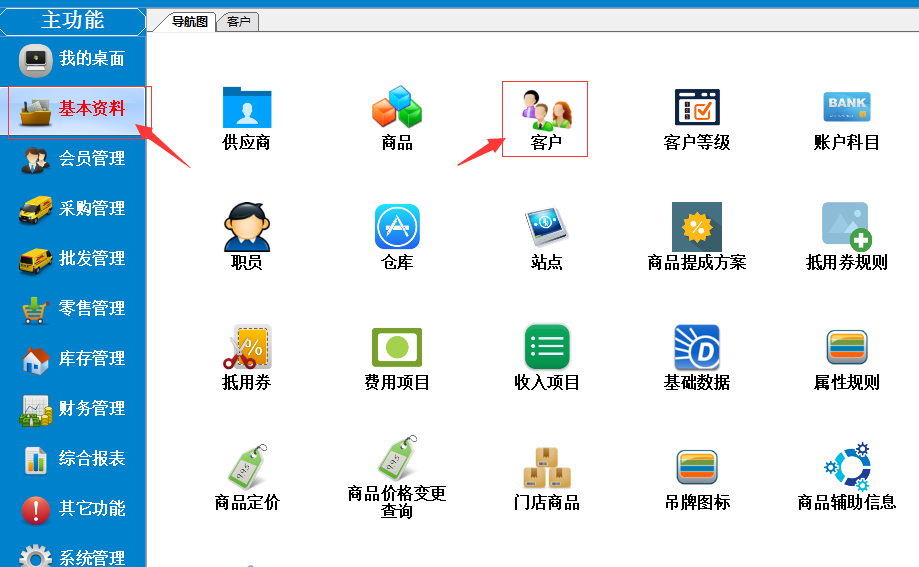
Task: Open the 商品辅助信息 gear icon
Action: pos(847,467)
